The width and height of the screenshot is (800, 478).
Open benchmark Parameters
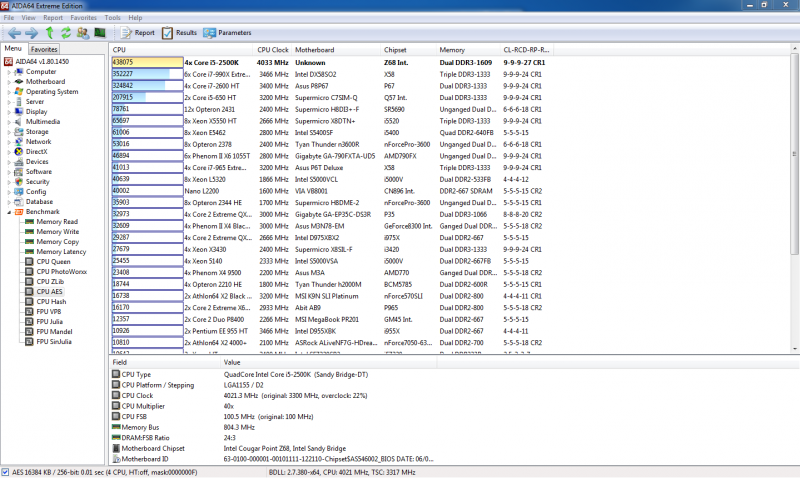228,33
